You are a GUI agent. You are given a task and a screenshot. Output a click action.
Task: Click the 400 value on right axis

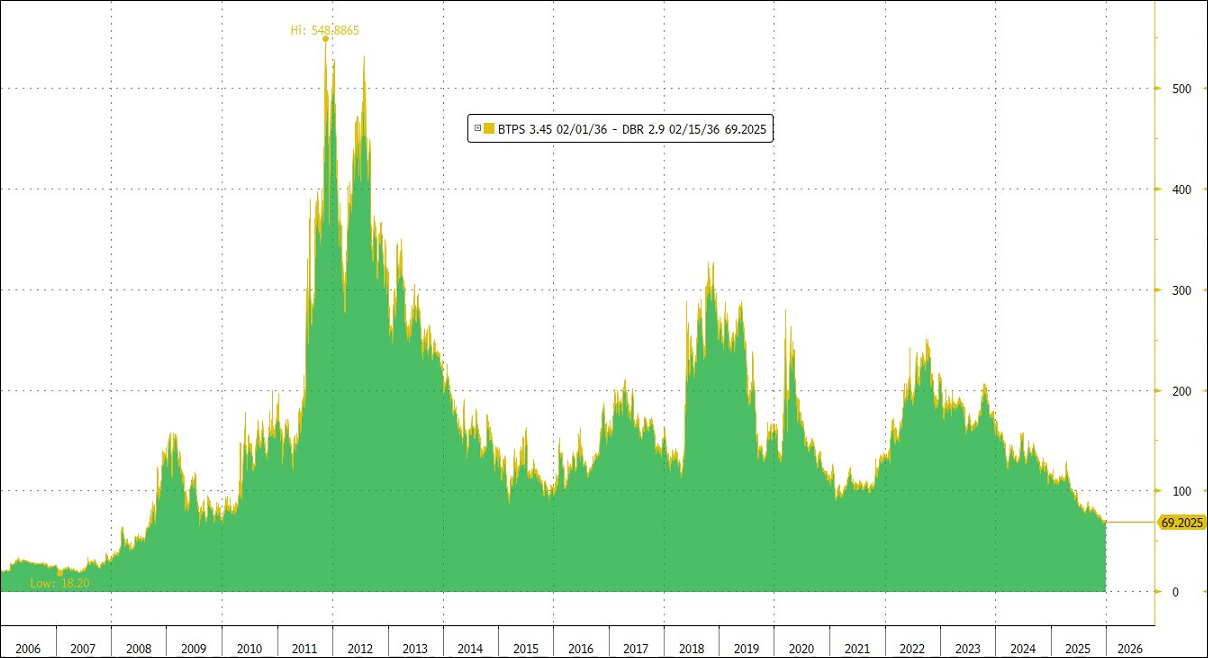tap(1184, 188)
